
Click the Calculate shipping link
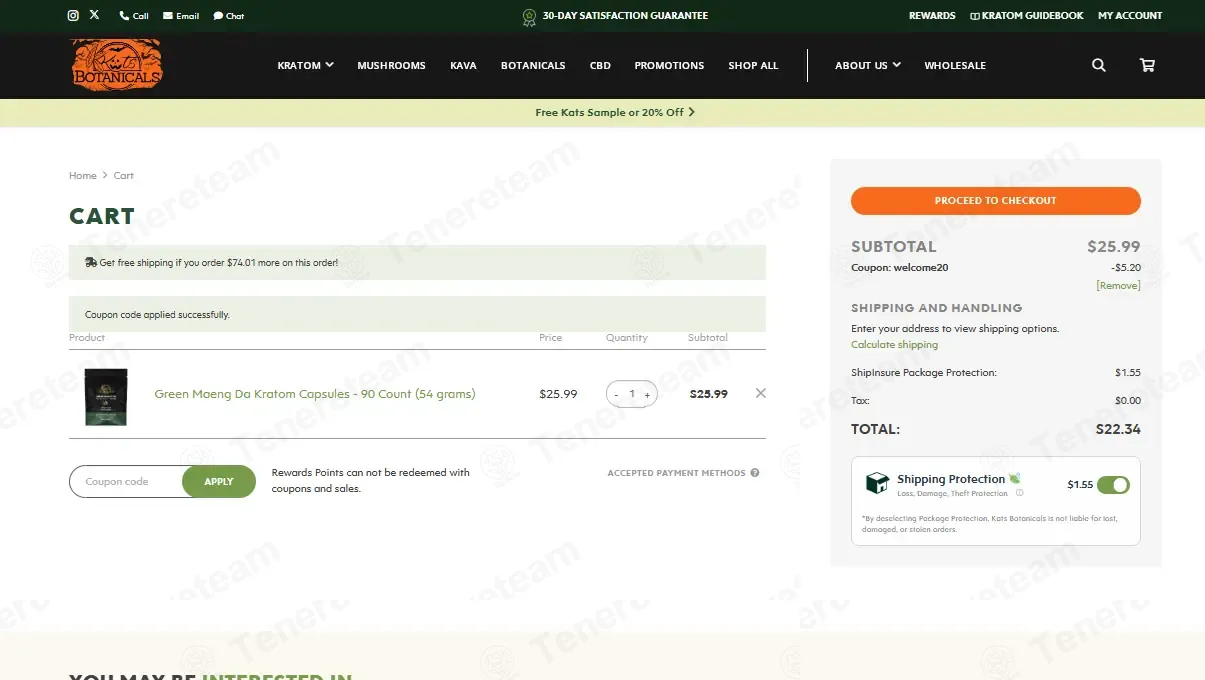coord(894,344)
